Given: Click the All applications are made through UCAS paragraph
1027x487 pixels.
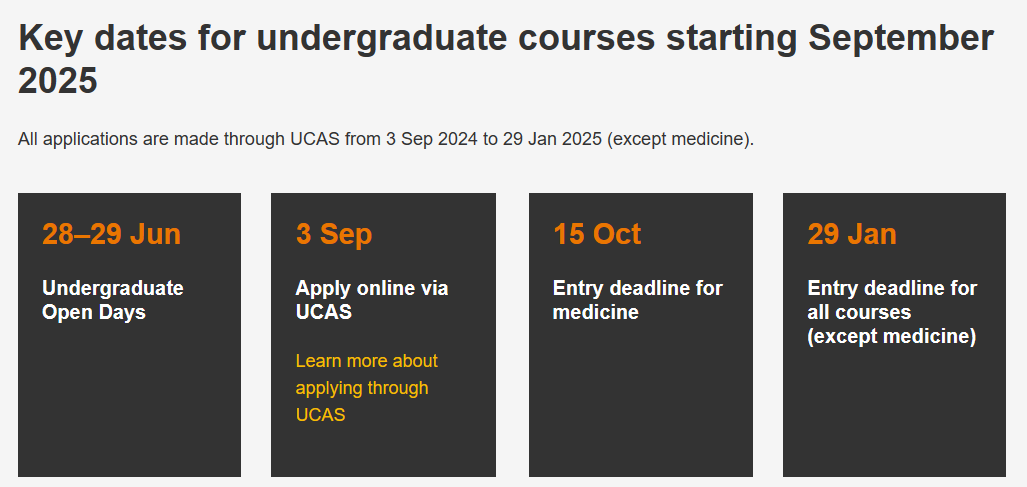Looking at the screenshot, I should tap(386, 139).
